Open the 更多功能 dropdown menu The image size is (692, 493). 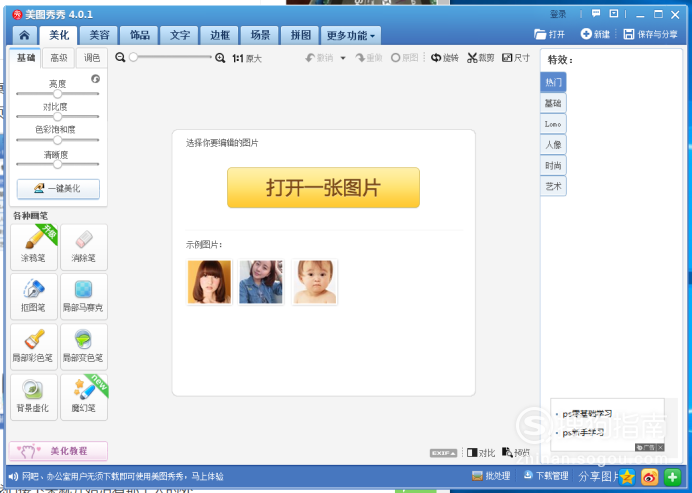[351, 35]
